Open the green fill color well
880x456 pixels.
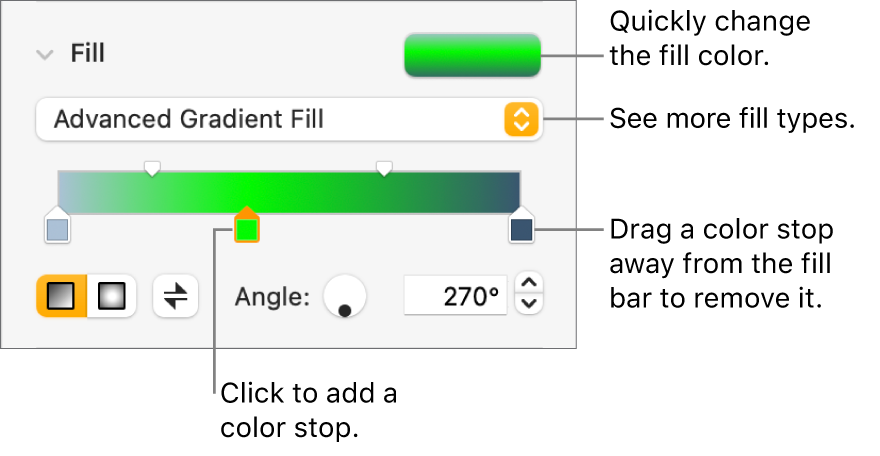[x=471, y=56]
